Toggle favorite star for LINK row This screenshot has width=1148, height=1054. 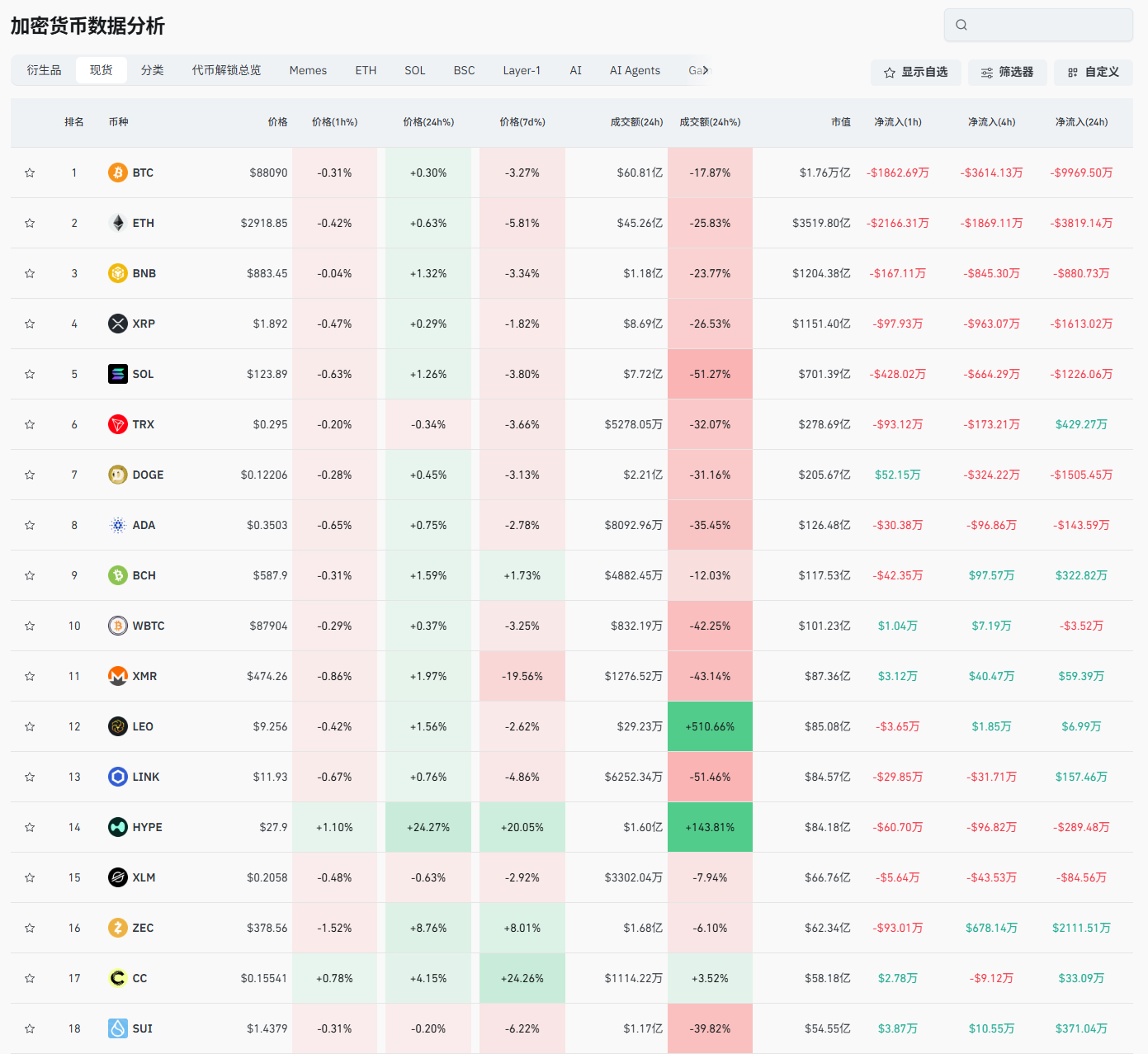pos(30,777)
